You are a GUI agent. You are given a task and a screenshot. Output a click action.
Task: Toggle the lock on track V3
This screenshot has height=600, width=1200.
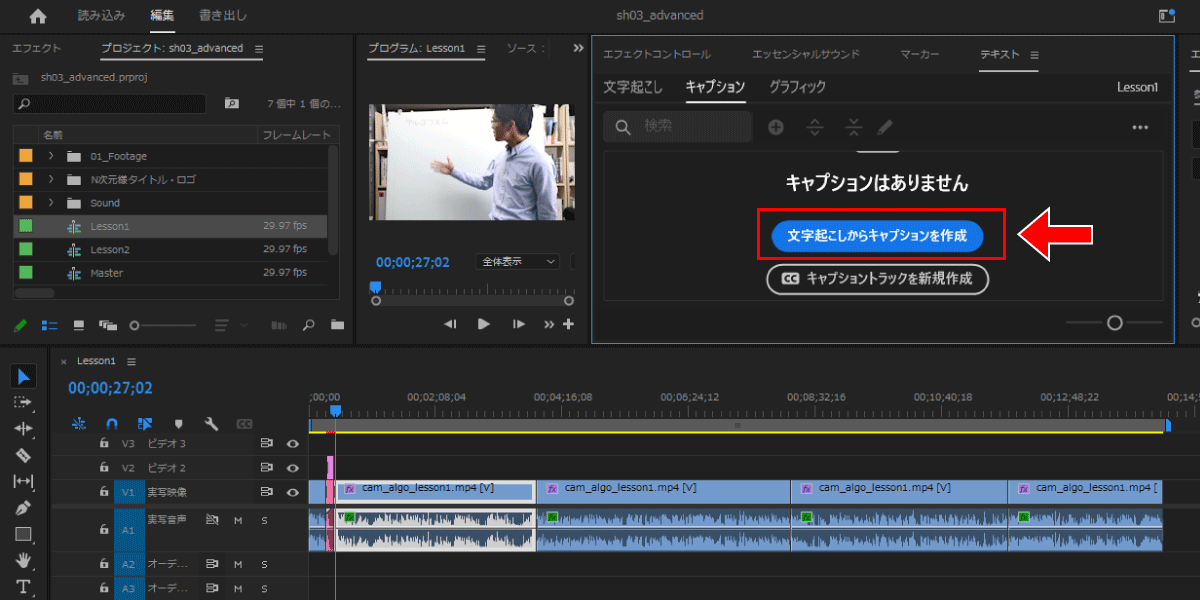pos(103,443)
